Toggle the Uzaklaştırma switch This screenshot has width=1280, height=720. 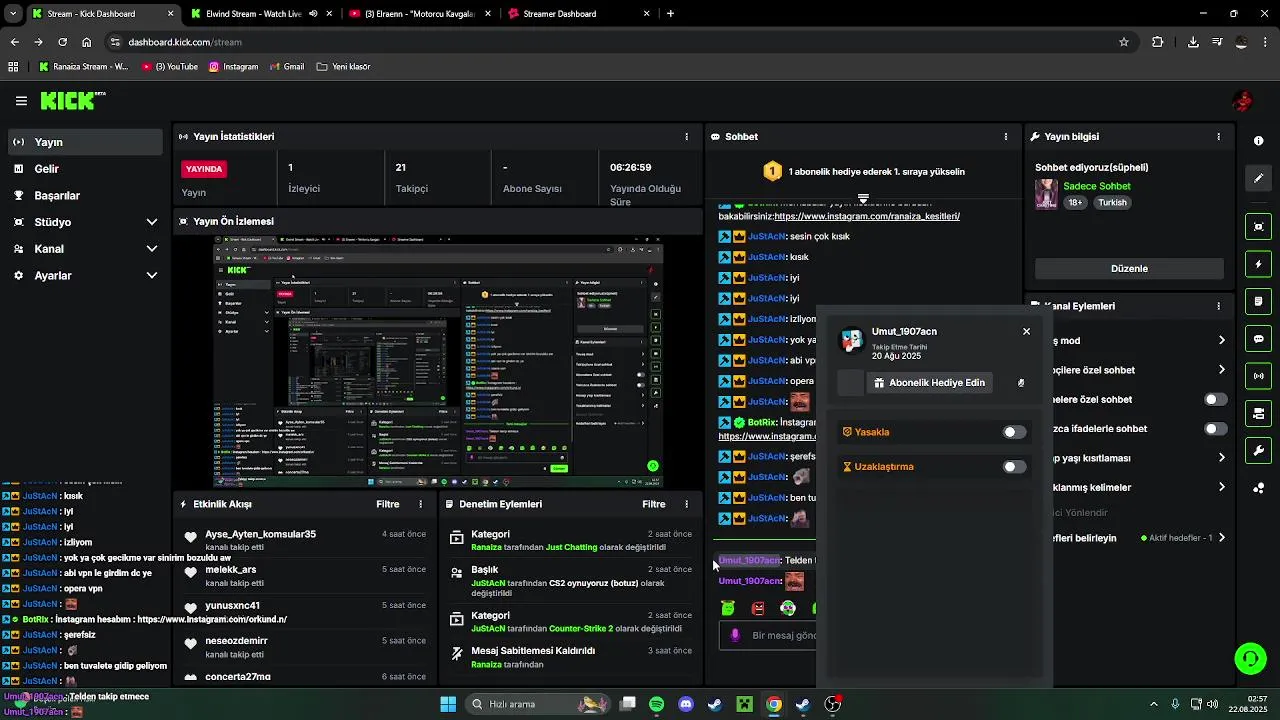pyautogui.click(x=1014, y=467)
